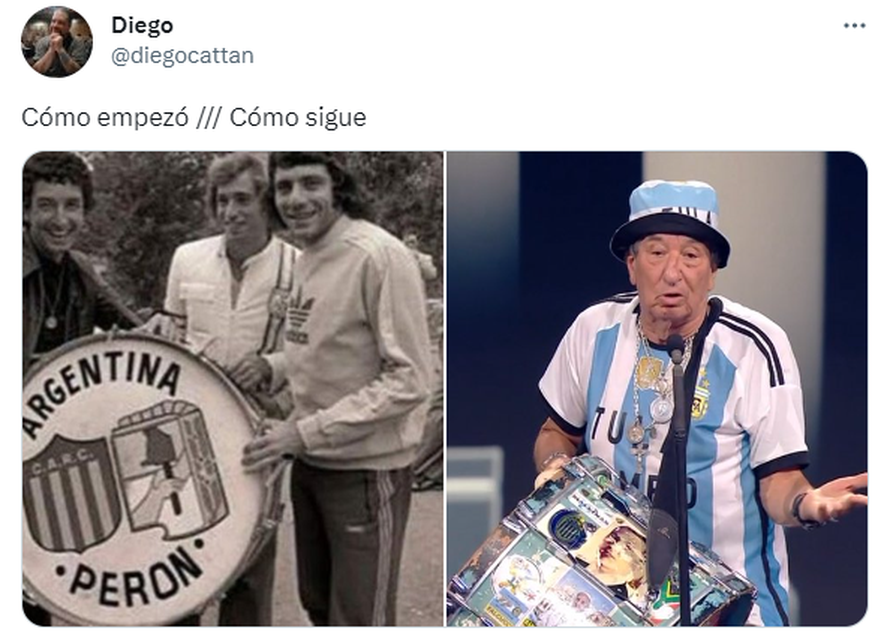Open the black-and-white left photo
The height and width of the screenshot is (640, 887).
click(232, 388)
